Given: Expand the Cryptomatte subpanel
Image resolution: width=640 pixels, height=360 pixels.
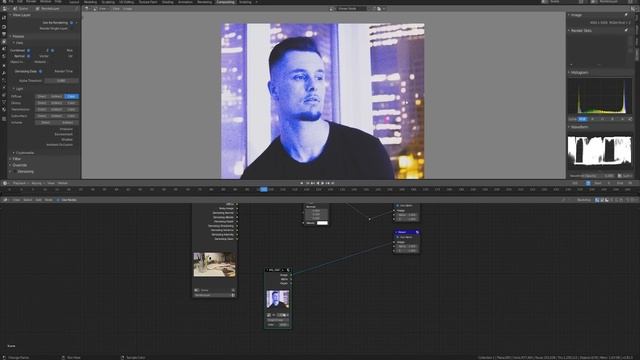Looking at the screenshot, I should 13,153.
